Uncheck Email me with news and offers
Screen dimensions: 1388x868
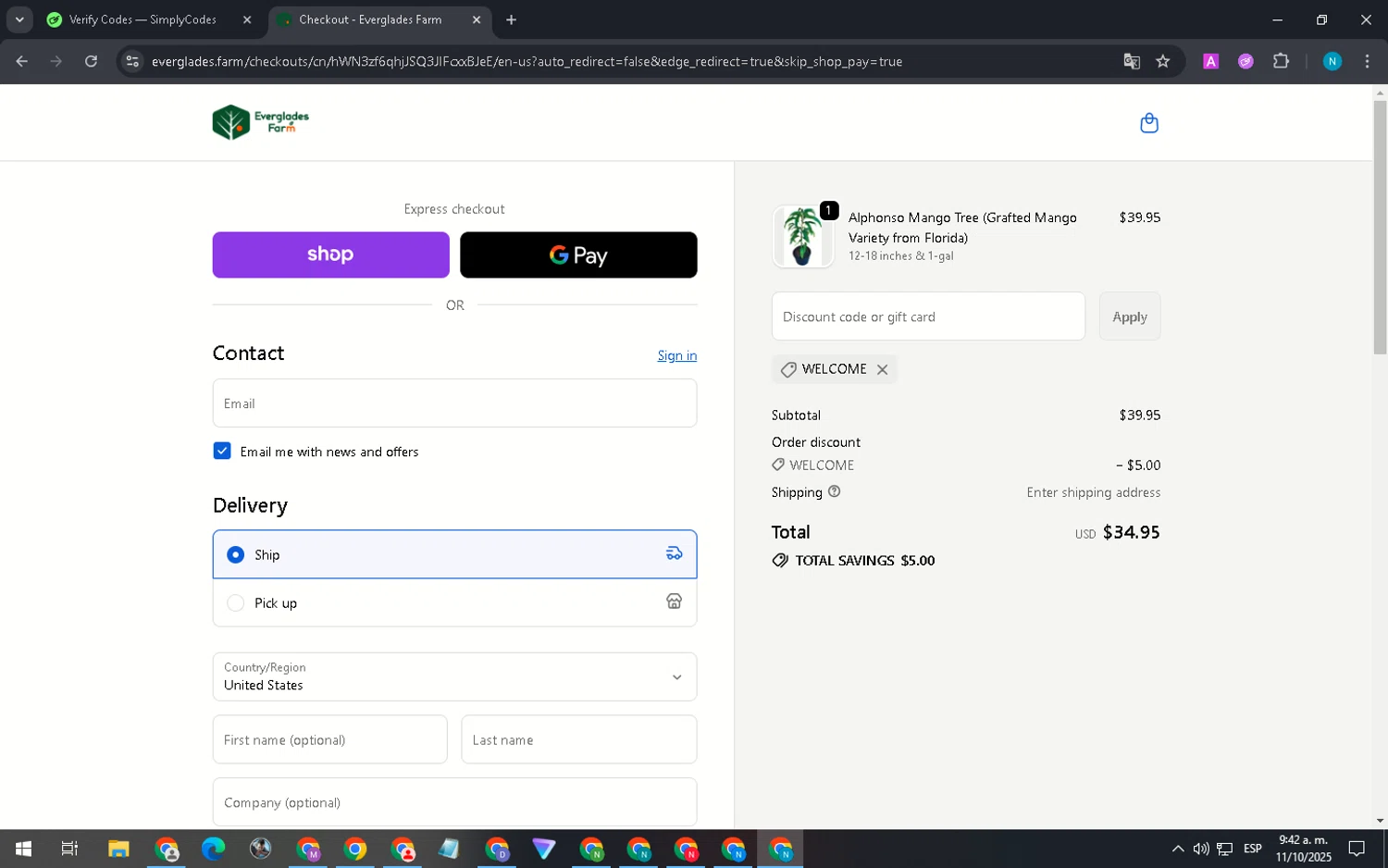pos(222,451)
